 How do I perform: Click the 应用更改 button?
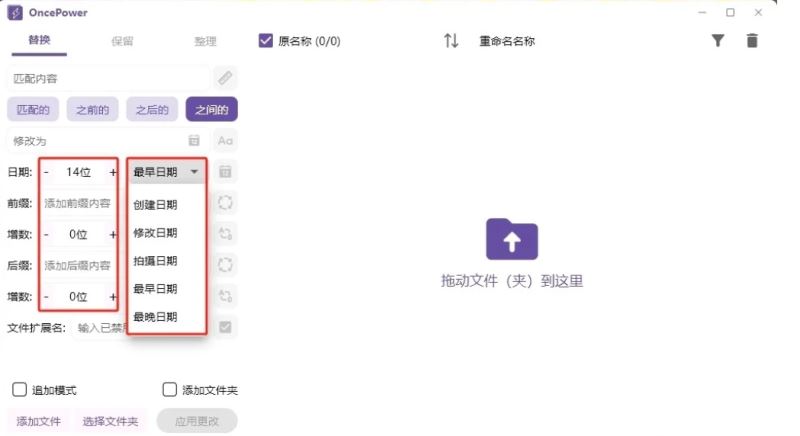[x=197, y=421]
